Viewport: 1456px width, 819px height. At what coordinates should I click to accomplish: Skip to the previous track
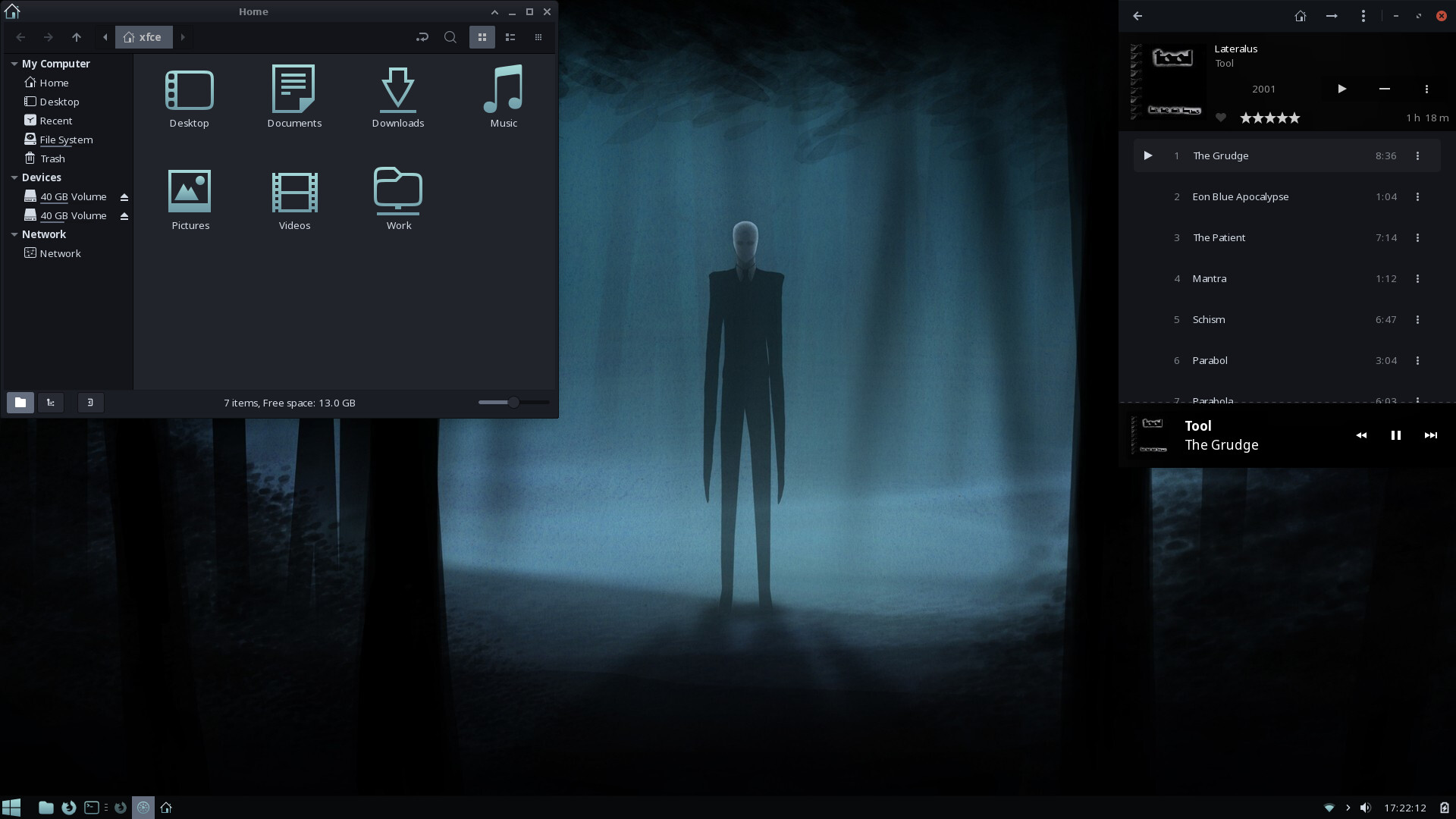coord(1361,435)
